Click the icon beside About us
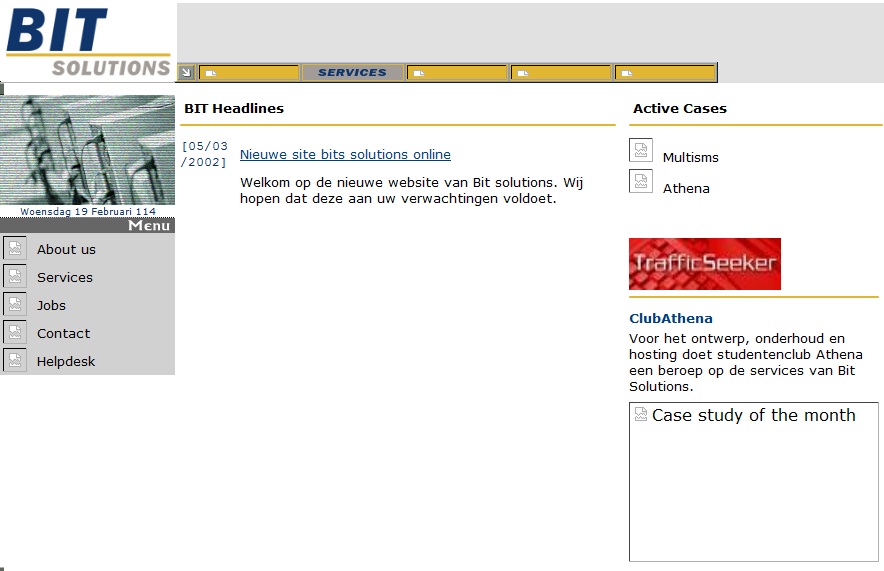The width and height of the screenshot is (884, 571). tap(15, 248)
